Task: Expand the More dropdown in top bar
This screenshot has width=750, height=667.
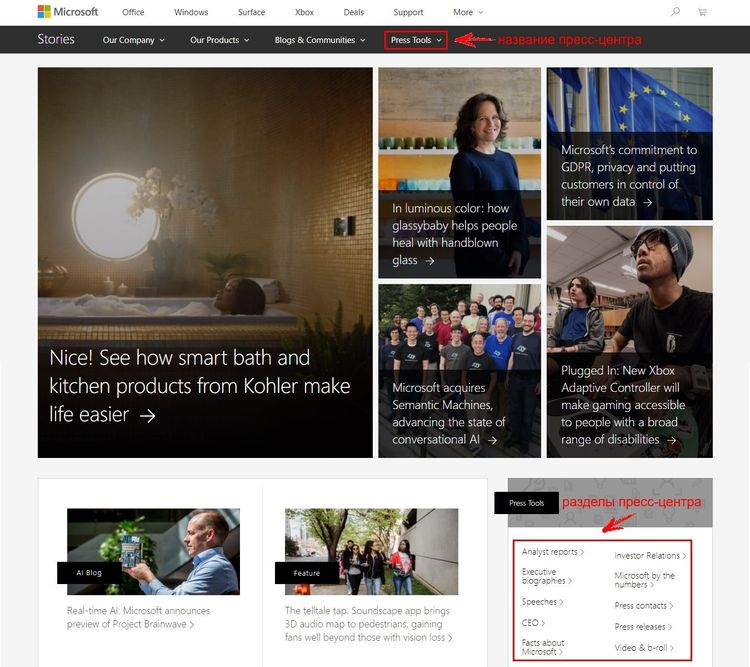Action: (468, 12)
